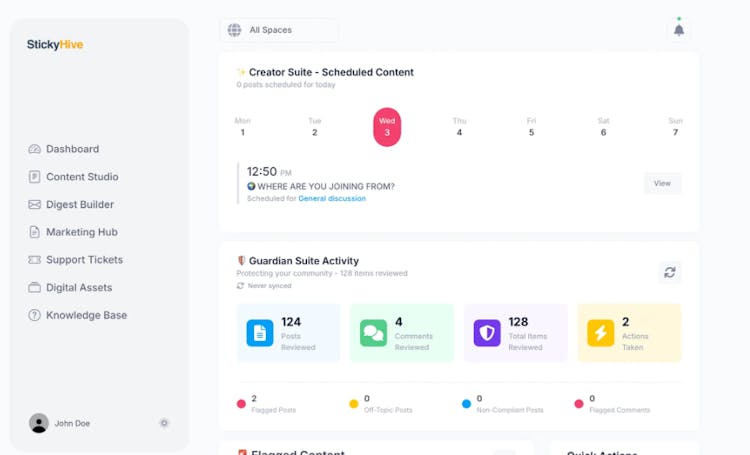Open the Knowledge Base
750x455 pixels.
pos(86,315)
